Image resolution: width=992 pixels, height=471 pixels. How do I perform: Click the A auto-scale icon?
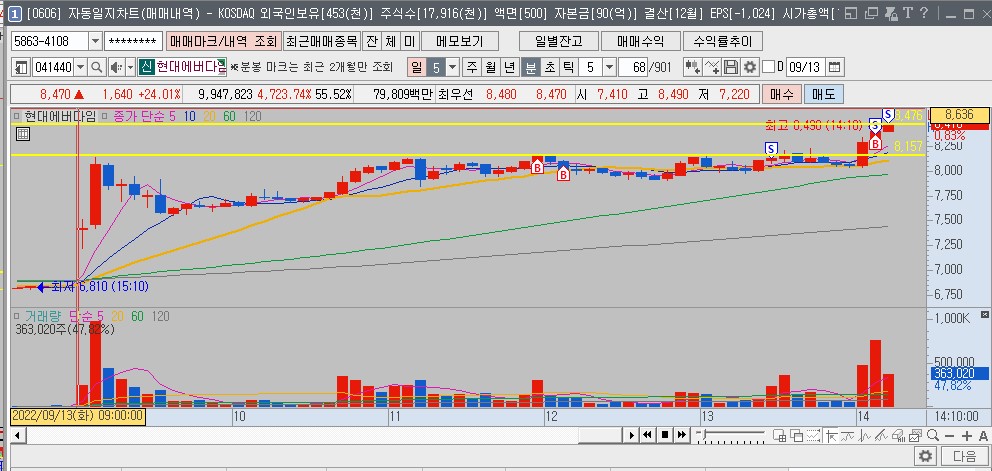tap(983, 436)
